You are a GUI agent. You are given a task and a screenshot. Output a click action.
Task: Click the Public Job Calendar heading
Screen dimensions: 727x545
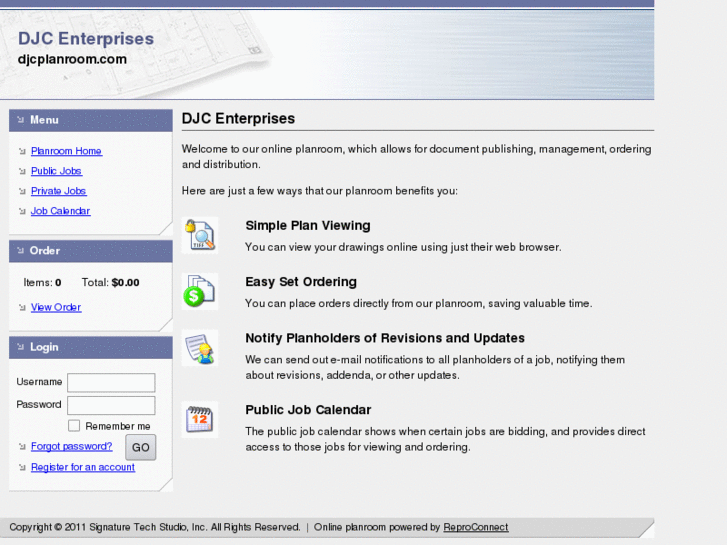(308, 410)
